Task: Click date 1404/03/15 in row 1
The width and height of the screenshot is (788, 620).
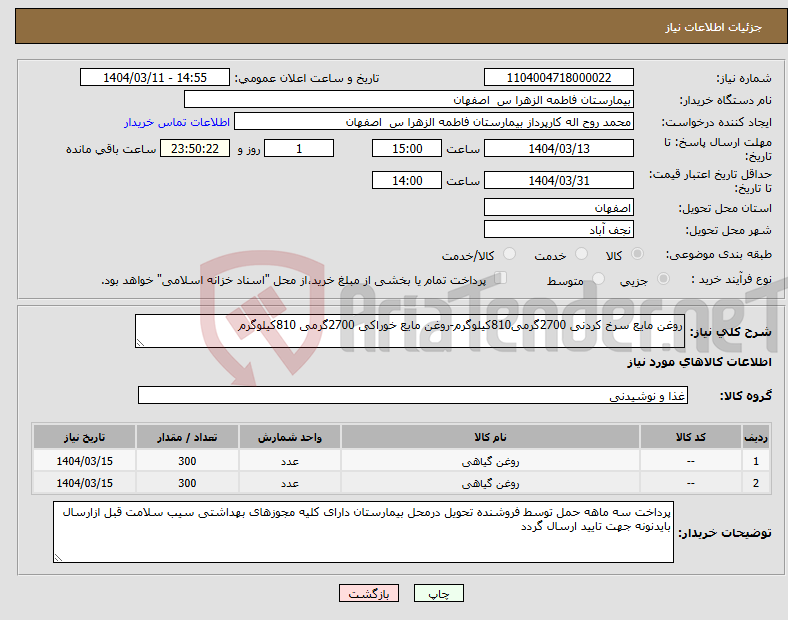Action: point(84,461)
